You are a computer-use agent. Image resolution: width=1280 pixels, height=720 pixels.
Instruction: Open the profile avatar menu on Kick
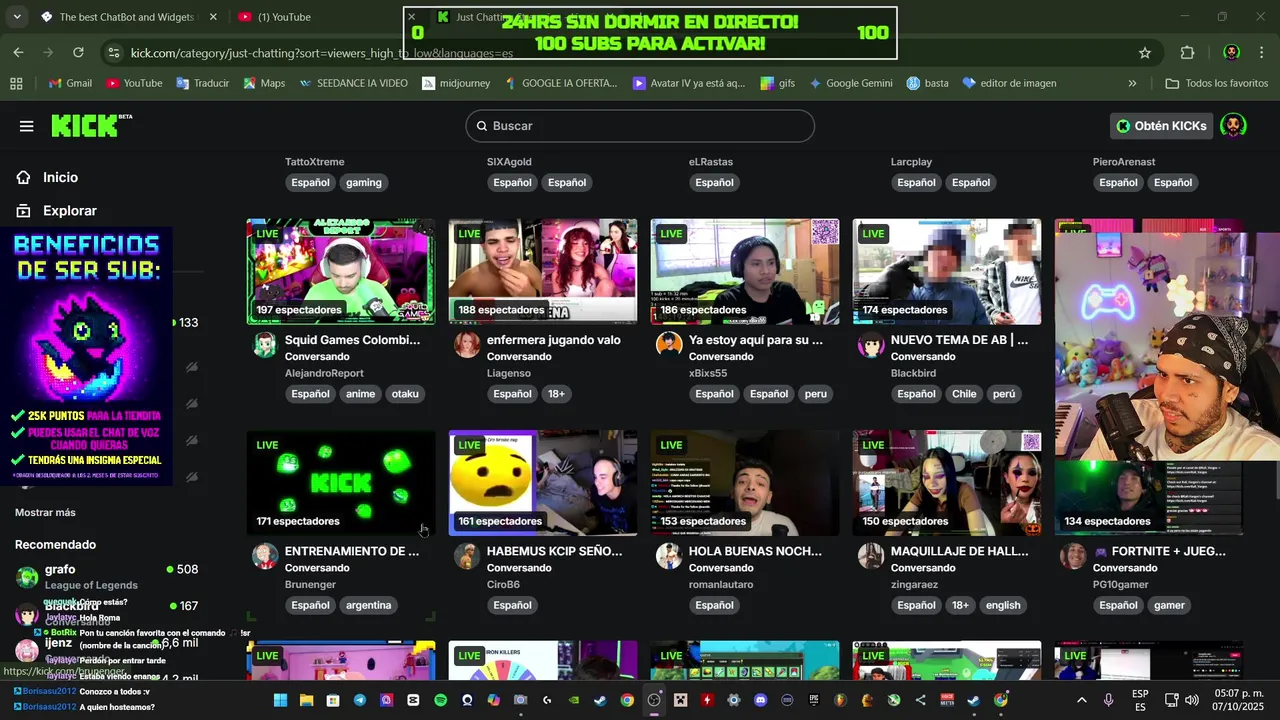[1233, 125]
